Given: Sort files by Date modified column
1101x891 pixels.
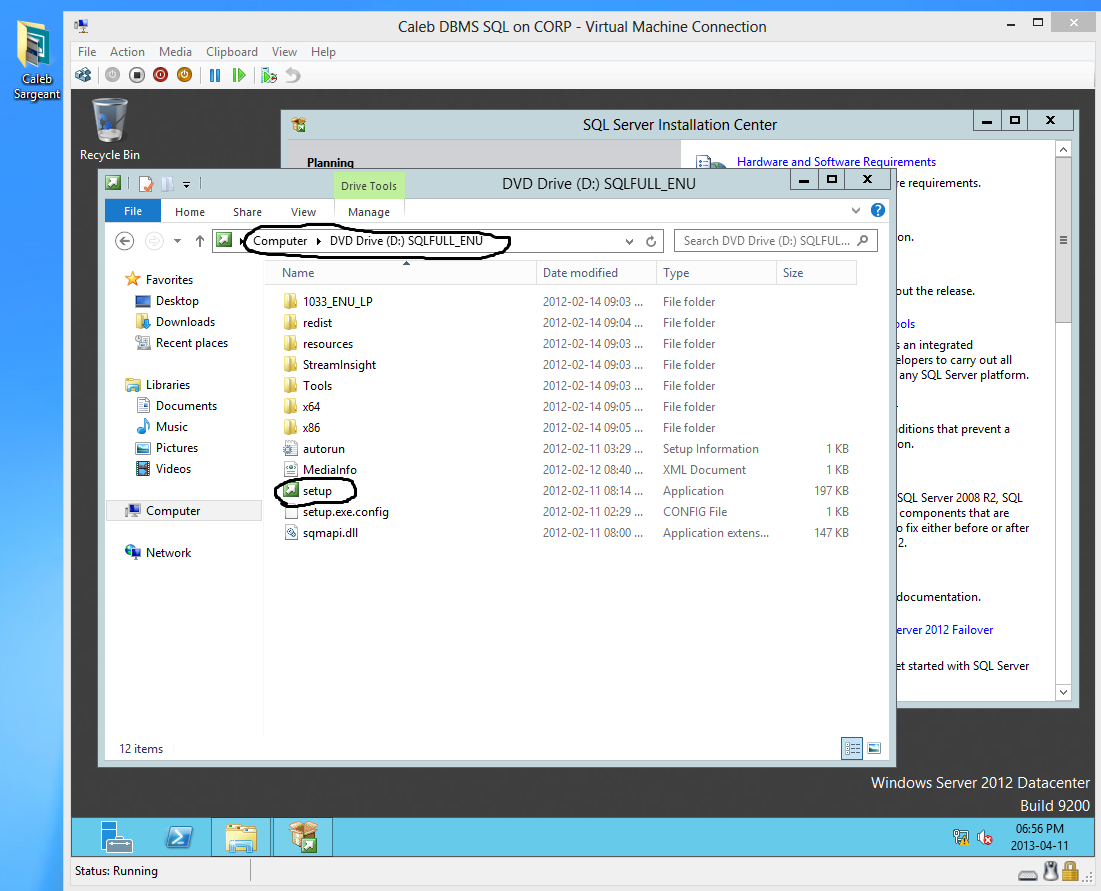Looking at the screenshot, I should click(x=596, y=273).
